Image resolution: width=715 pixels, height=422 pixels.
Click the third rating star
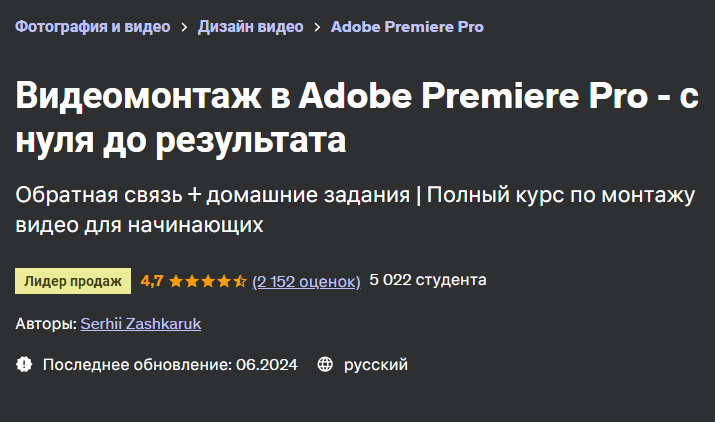[208, 281]
